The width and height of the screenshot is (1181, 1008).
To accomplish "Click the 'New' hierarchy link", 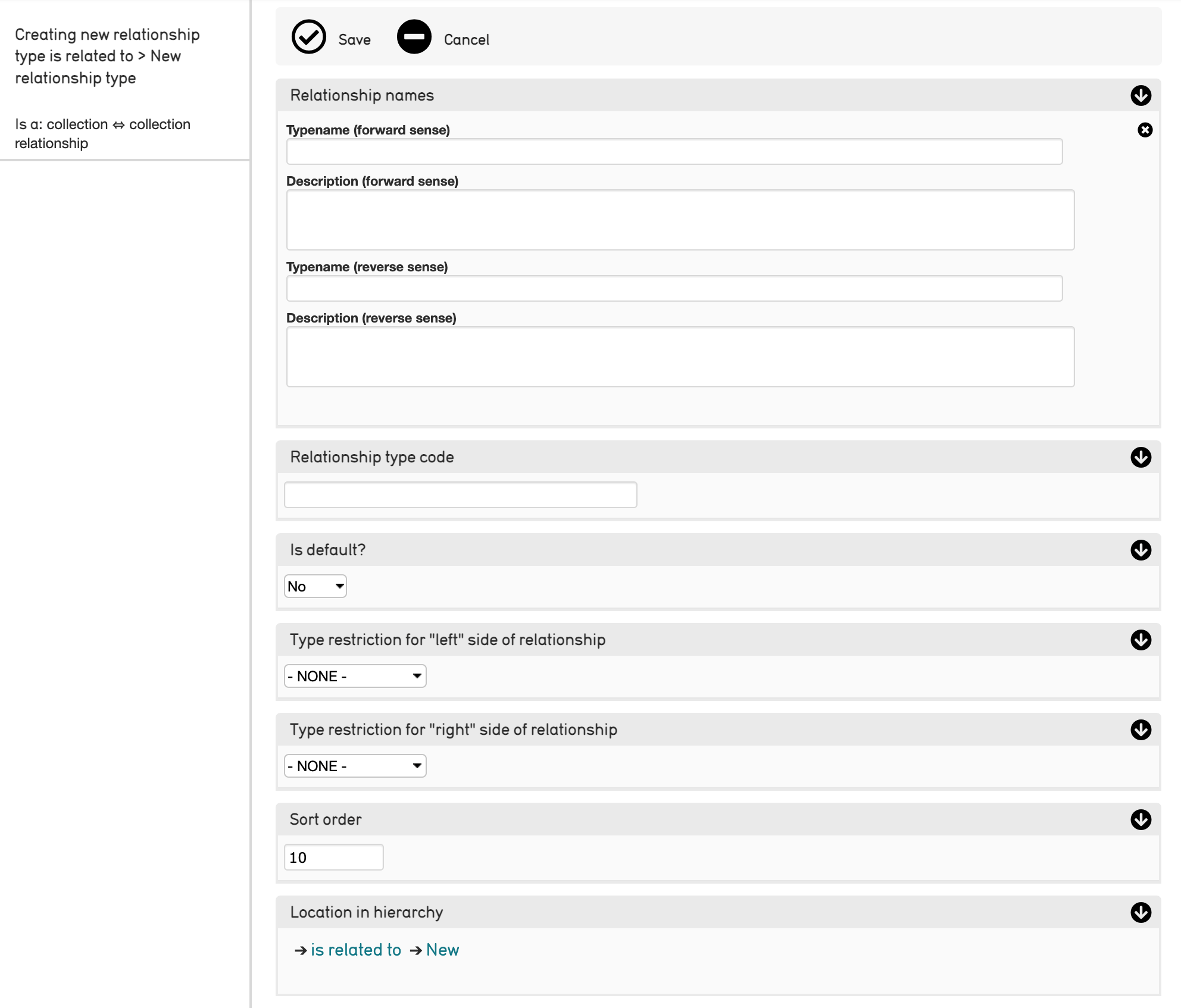I will tap(442, 950).
